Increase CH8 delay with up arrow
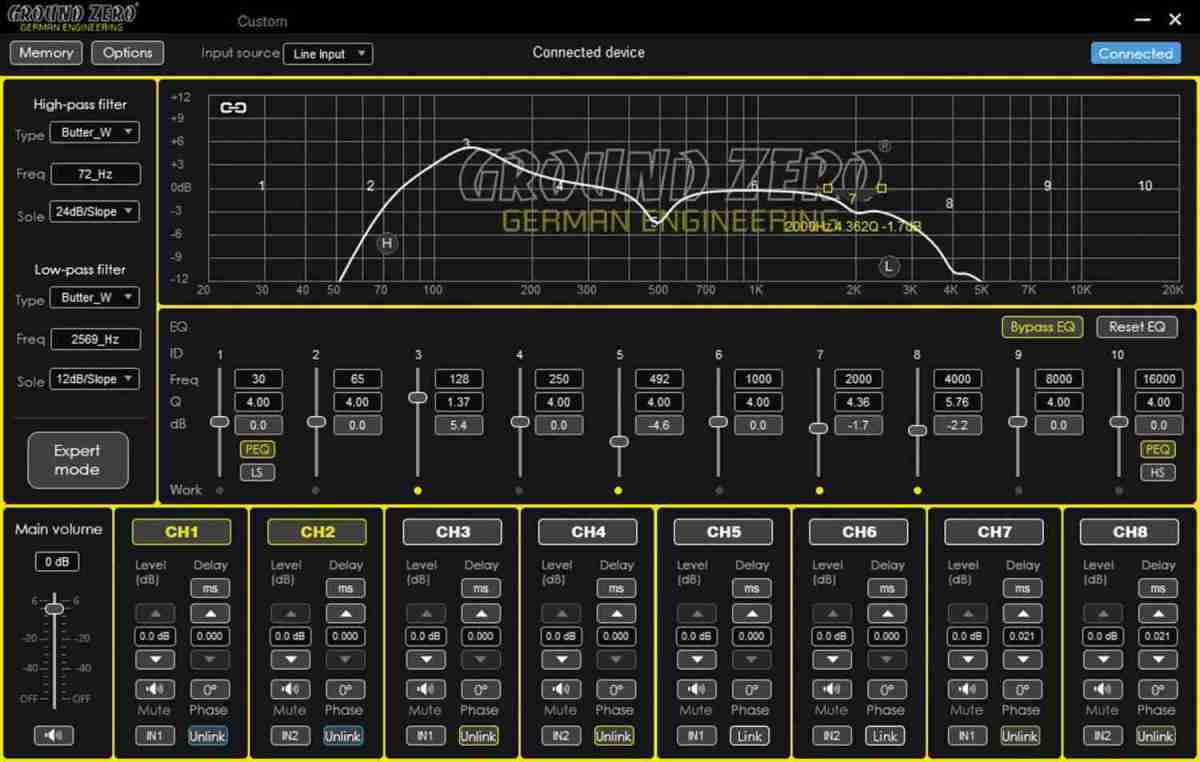This screenshot has width=1200, height=762. (x=1158, y=613)
